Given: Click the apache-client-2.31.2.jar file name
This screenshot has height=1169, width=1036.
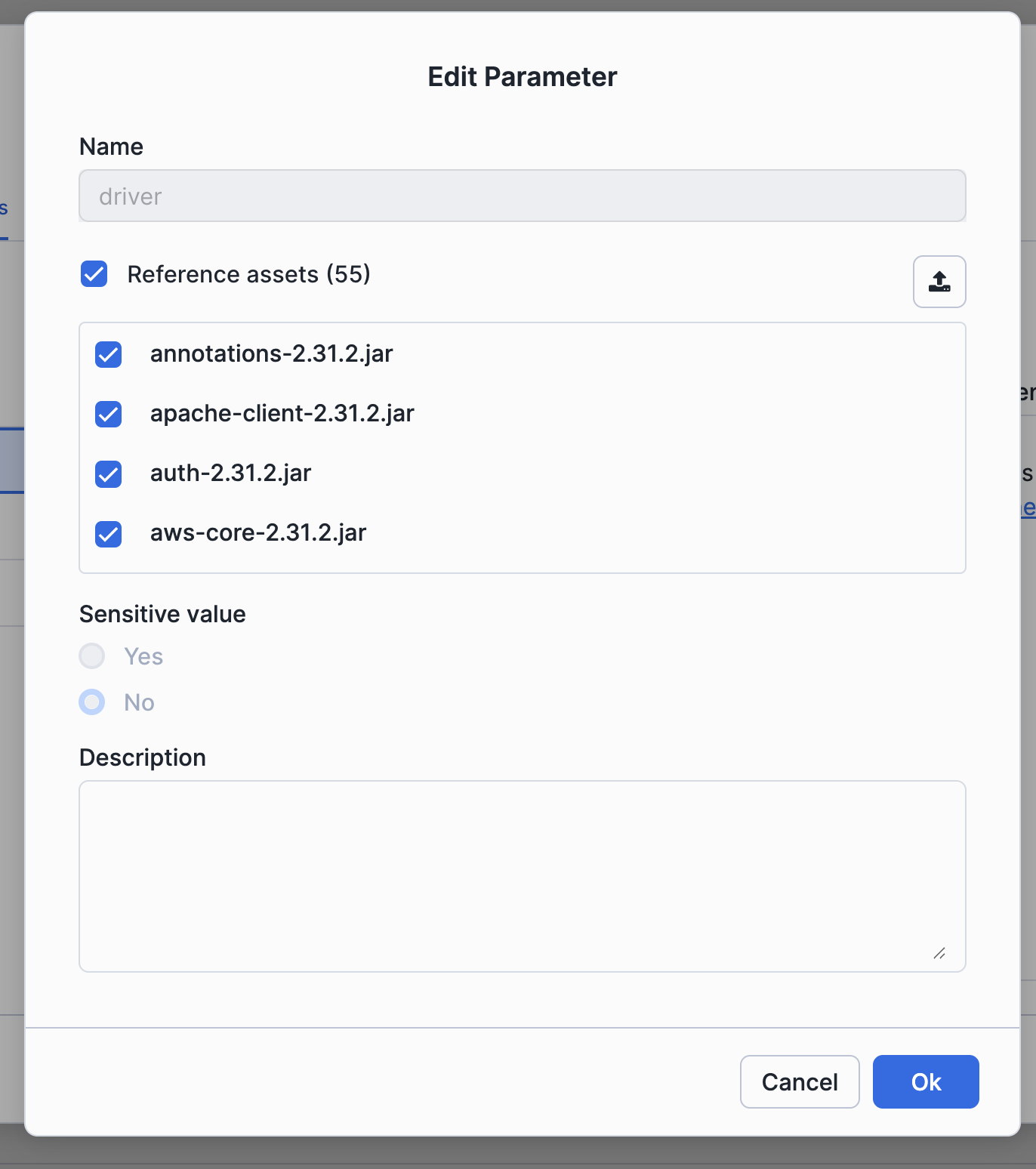Looking at the screenshot, I should pyautogui.click(x=282, y=414).
